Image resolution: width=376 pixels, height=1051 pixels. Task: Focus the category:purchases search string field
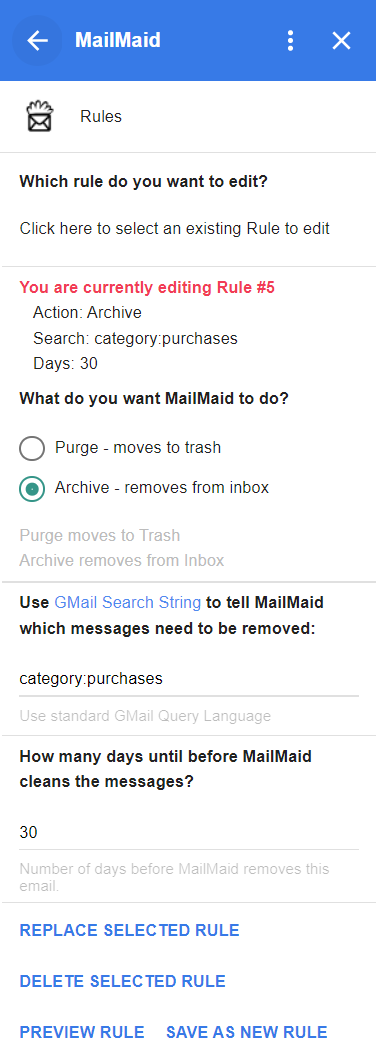click(x=189, y=679)
